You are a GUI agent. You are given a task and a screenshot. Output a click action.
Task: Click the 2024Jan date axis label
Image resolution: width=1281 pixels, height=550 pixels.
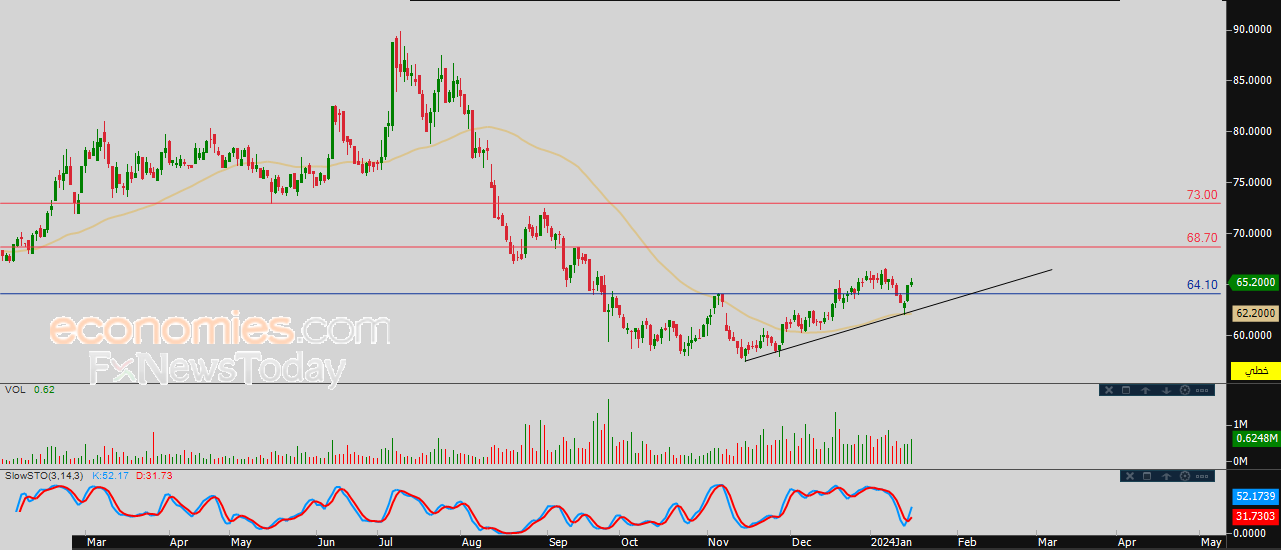pos(889,542)
